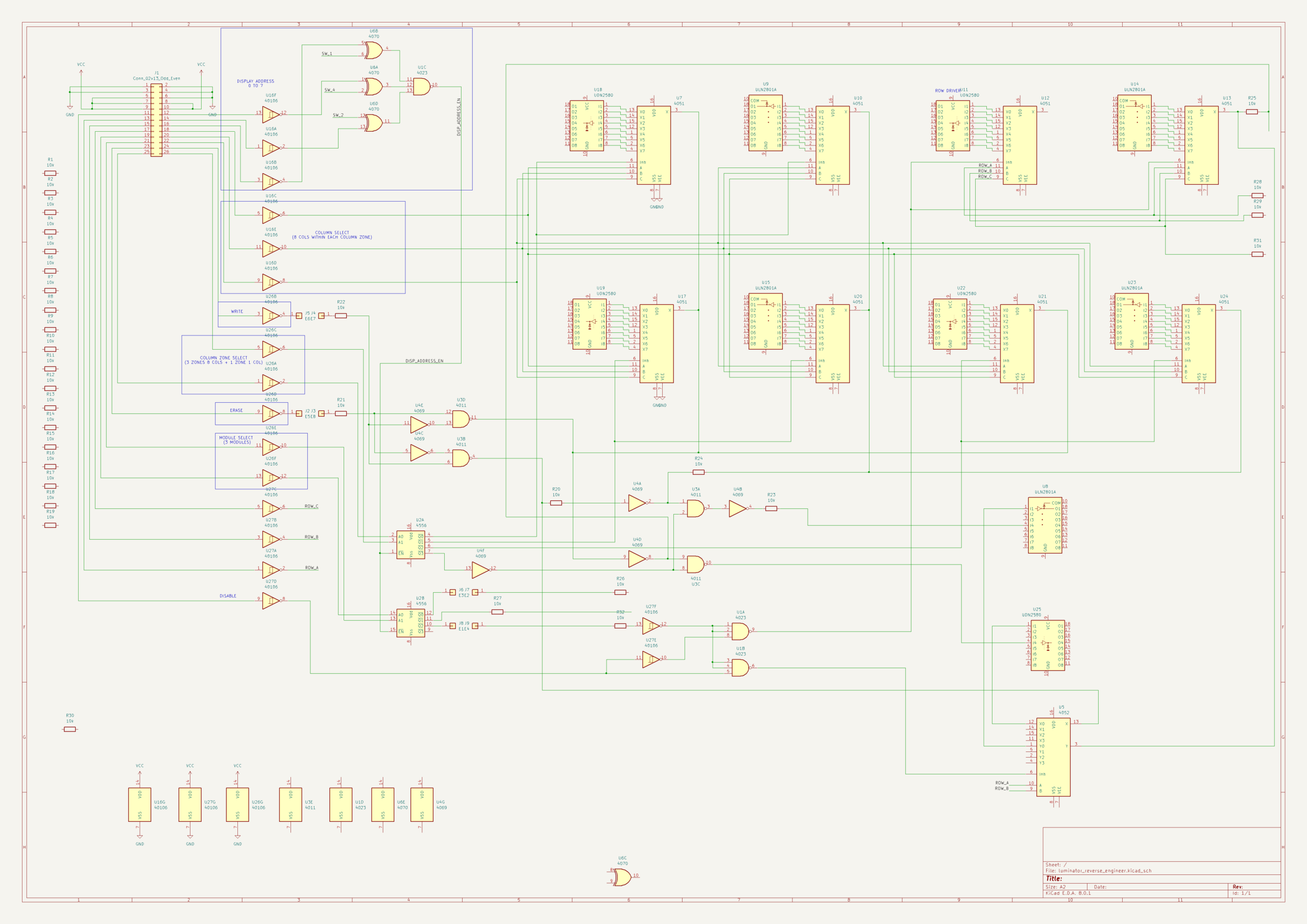Select the COLUMN SELECT annotation text
Image resolution: width=1307 pixels, height=924 pixels.
point(332,234)
